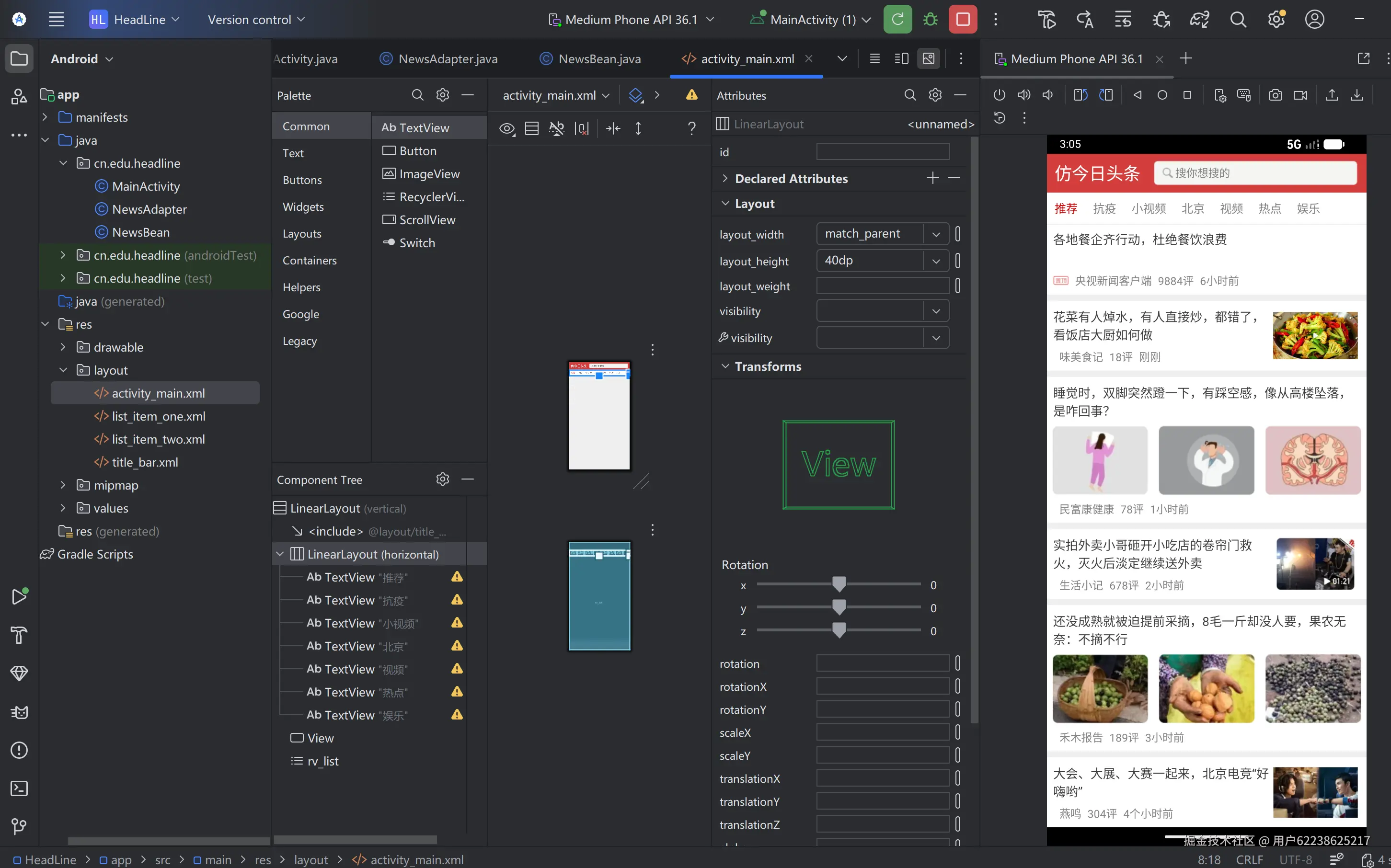The width and height of the screenshot is (1391, 868).
Task: Open the Terminal tool window
Action: tap(19, 788)
